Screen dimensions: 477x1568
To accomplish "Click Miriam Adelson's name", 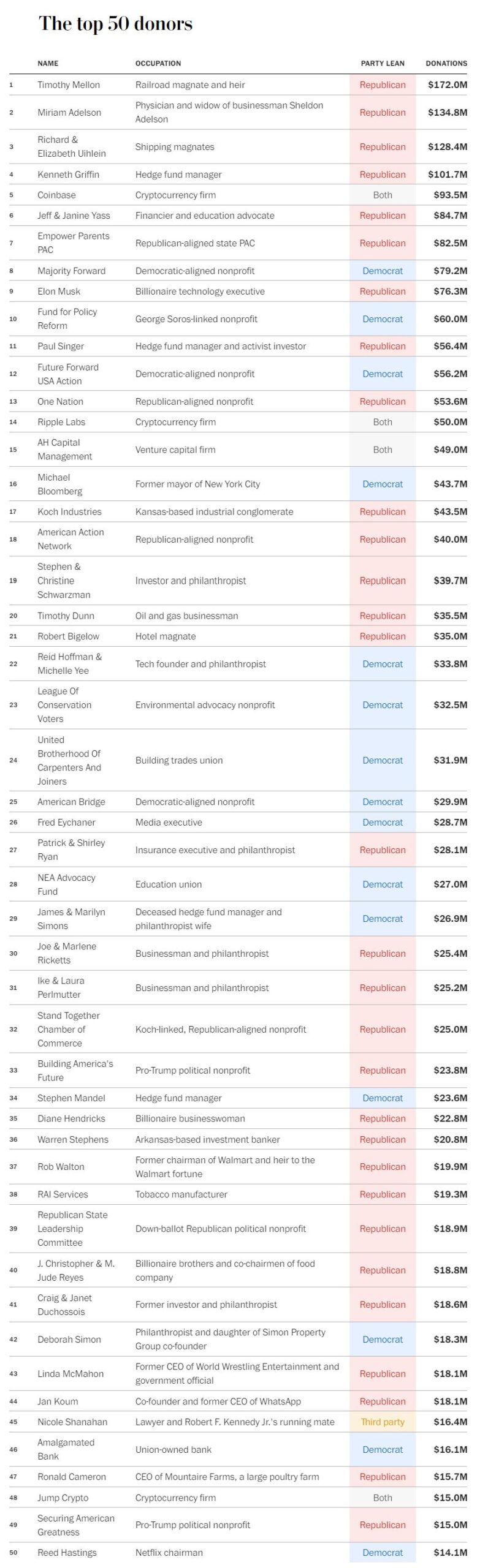I will click(69, 112).
